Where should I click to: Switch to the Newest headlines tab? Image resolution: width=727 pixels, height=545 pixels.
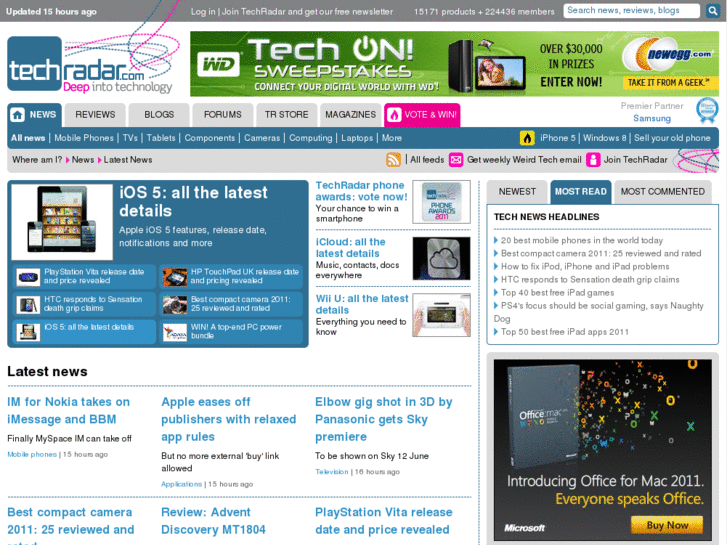click(517, 192)
